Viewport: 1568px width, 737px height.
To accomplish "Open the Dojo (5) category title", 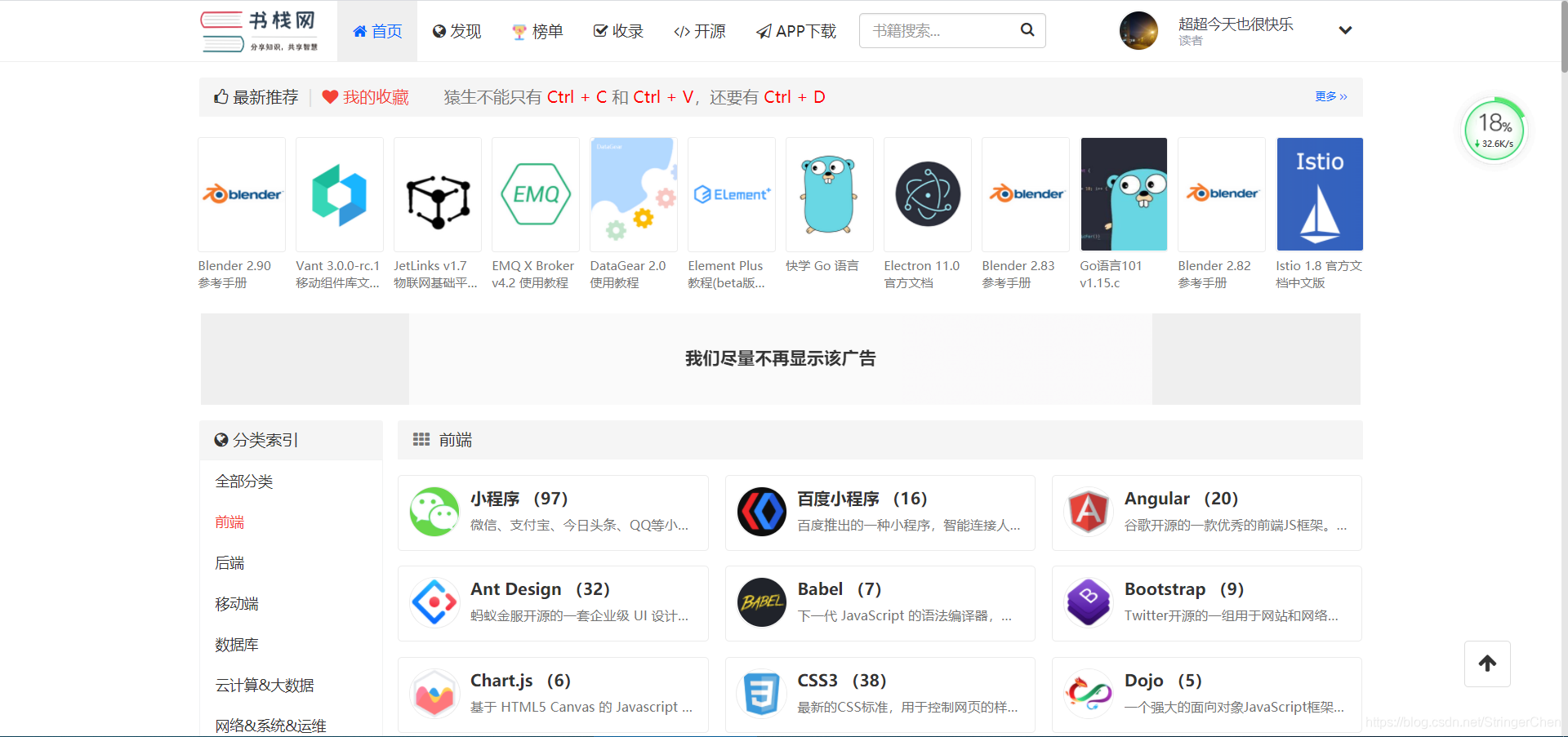I will [x=1163, y=681].
